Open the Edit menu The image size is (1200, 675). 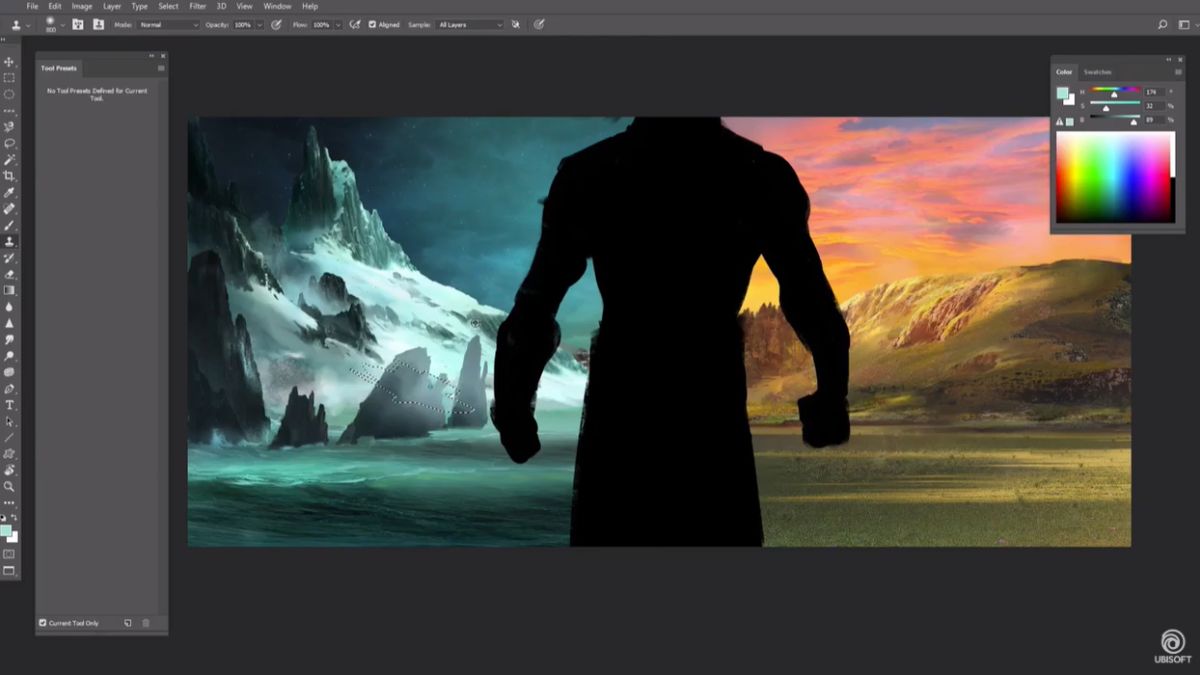pyautogui.click(x=55, y=6)
